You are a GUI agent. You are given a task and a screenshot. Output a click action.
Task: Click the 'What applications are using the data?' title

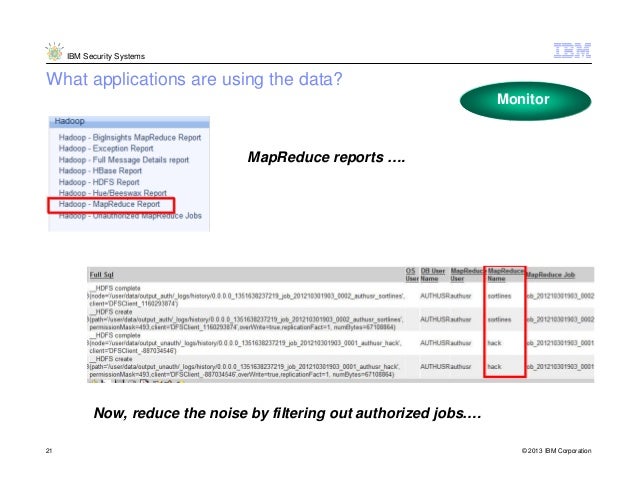[194, 79]
